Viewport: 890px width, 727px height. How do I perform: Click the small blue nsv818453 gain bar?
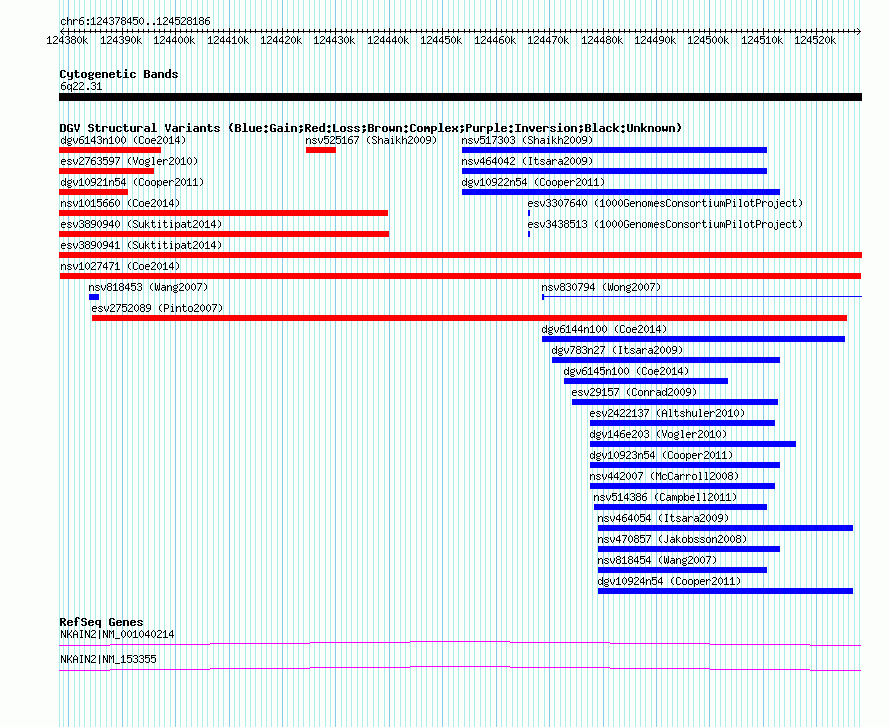[94, 297]
